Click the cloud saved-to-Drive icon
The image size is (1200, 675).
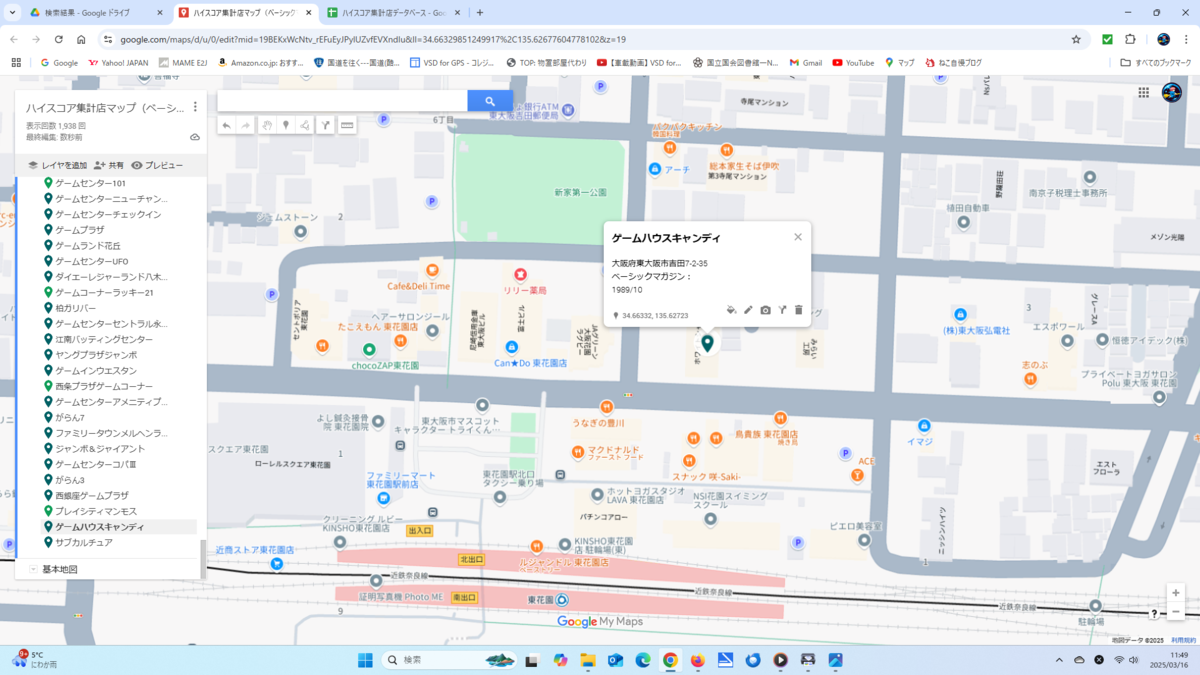(195, 137)
